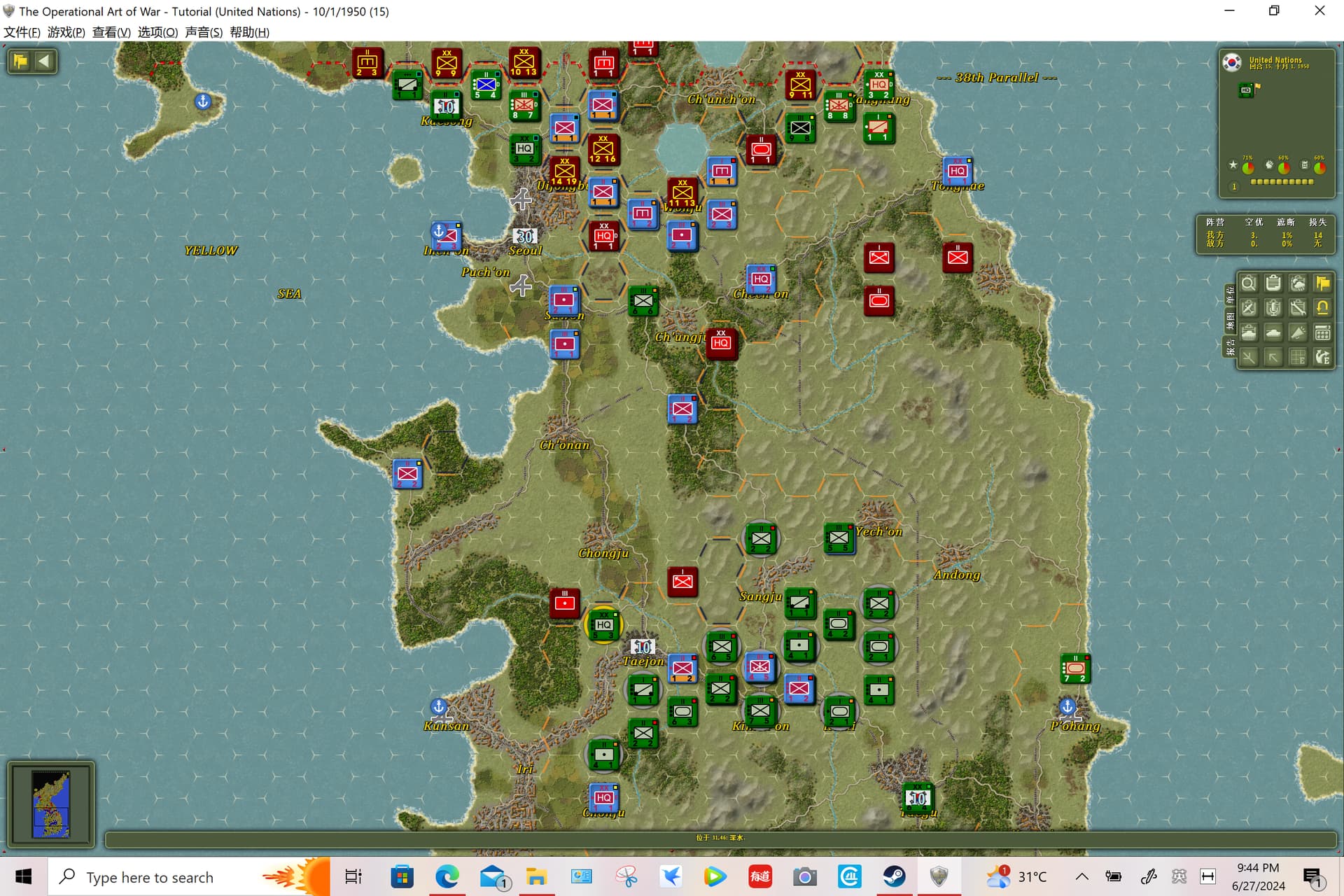Screen dimensions: 1344x896
Task: Click the yellow undo arrow icon
Action: point(1322,308)
